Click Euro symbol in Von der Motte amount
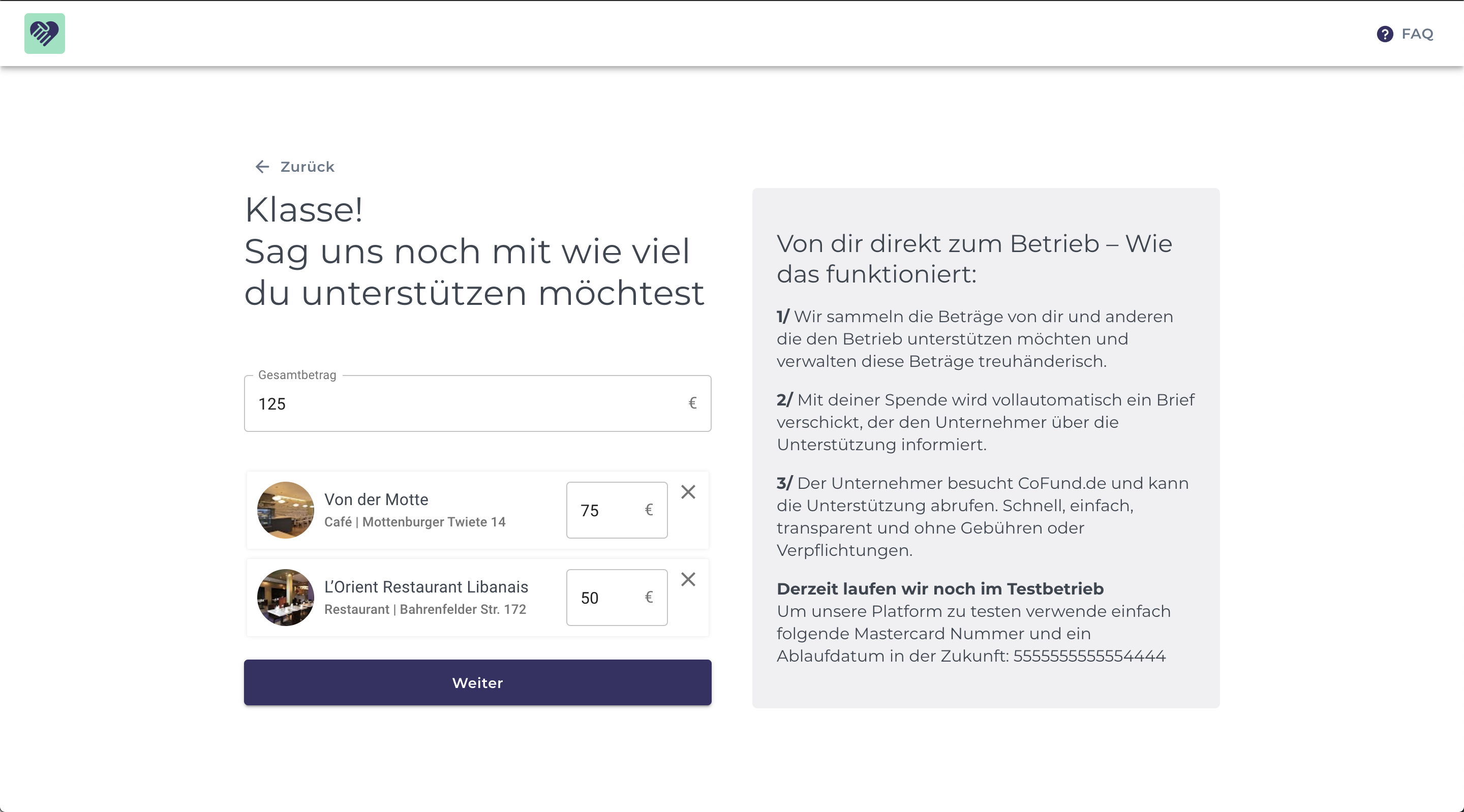This screenshot has width=1464, height=812. [649, 510]
